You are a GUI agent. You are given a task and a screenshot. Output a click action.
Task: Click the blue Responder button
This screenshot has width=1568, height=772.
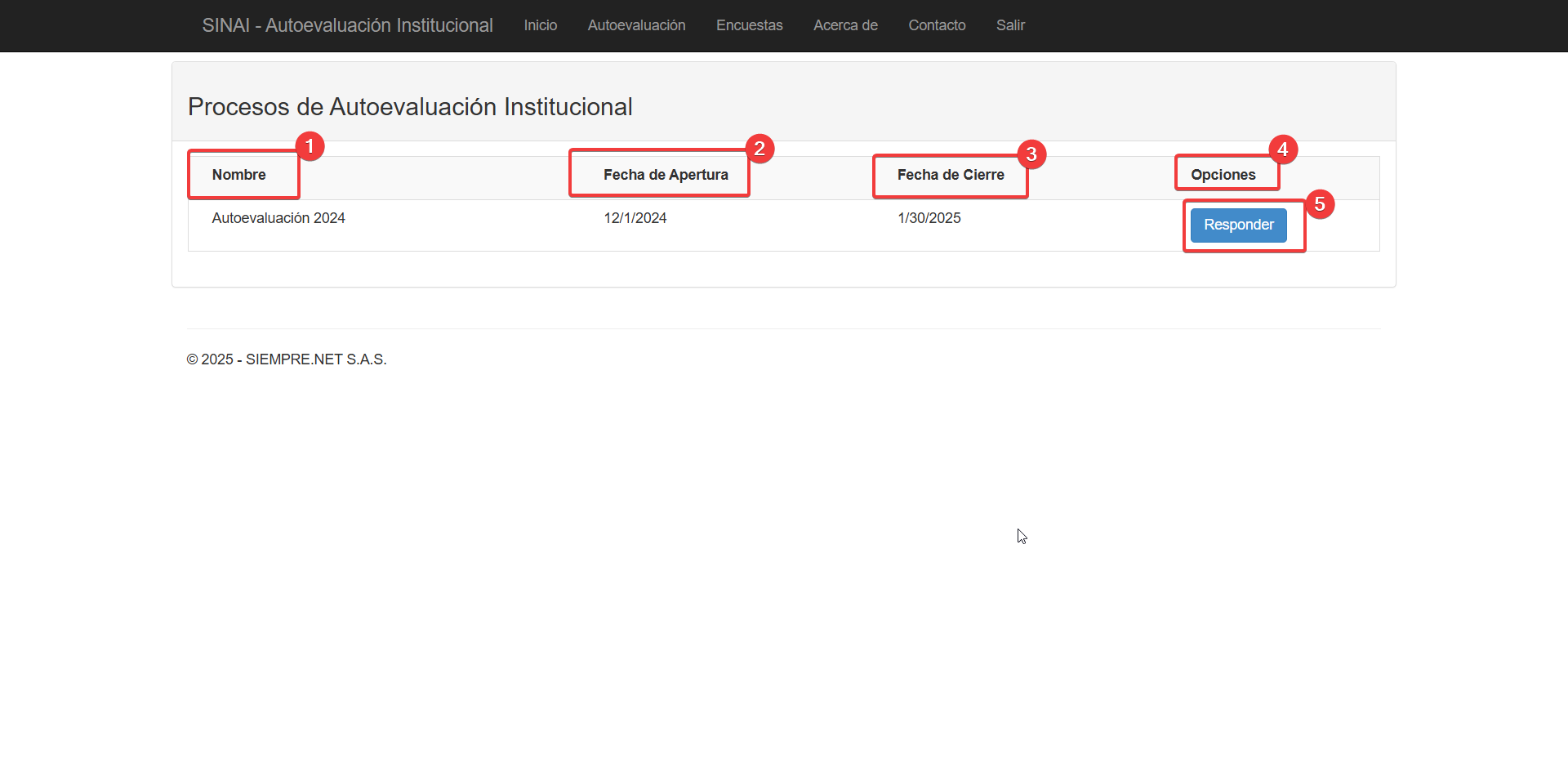pyautogui.click(x=1238, y=225)
